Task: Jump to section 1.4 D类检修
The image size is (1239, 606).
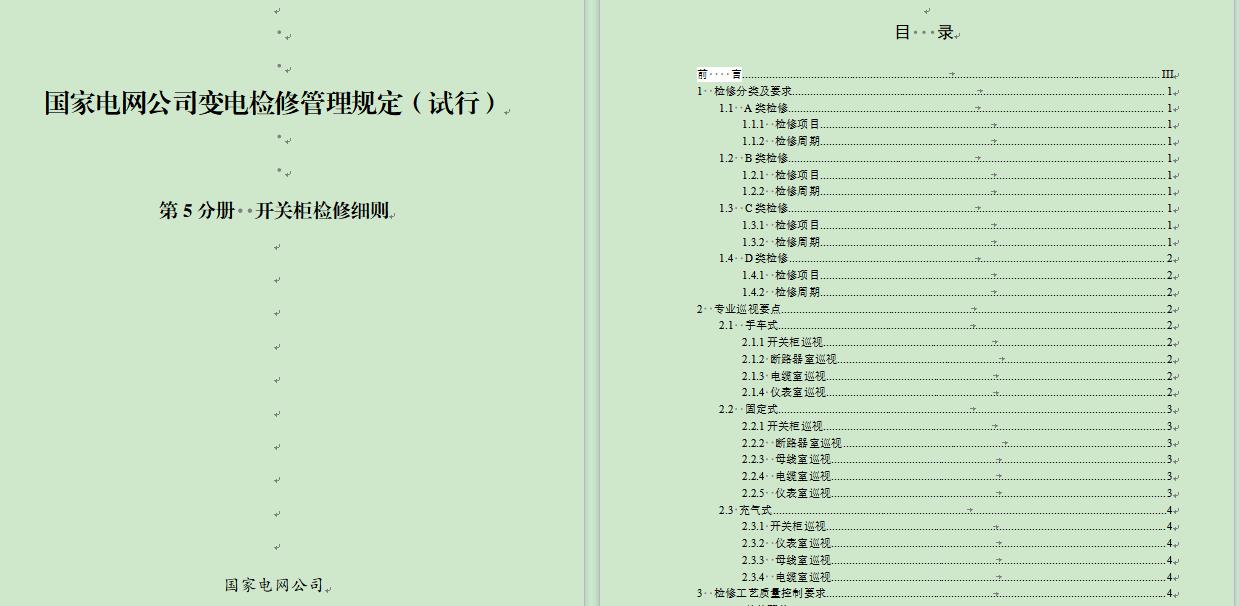Action: (947, 258)
